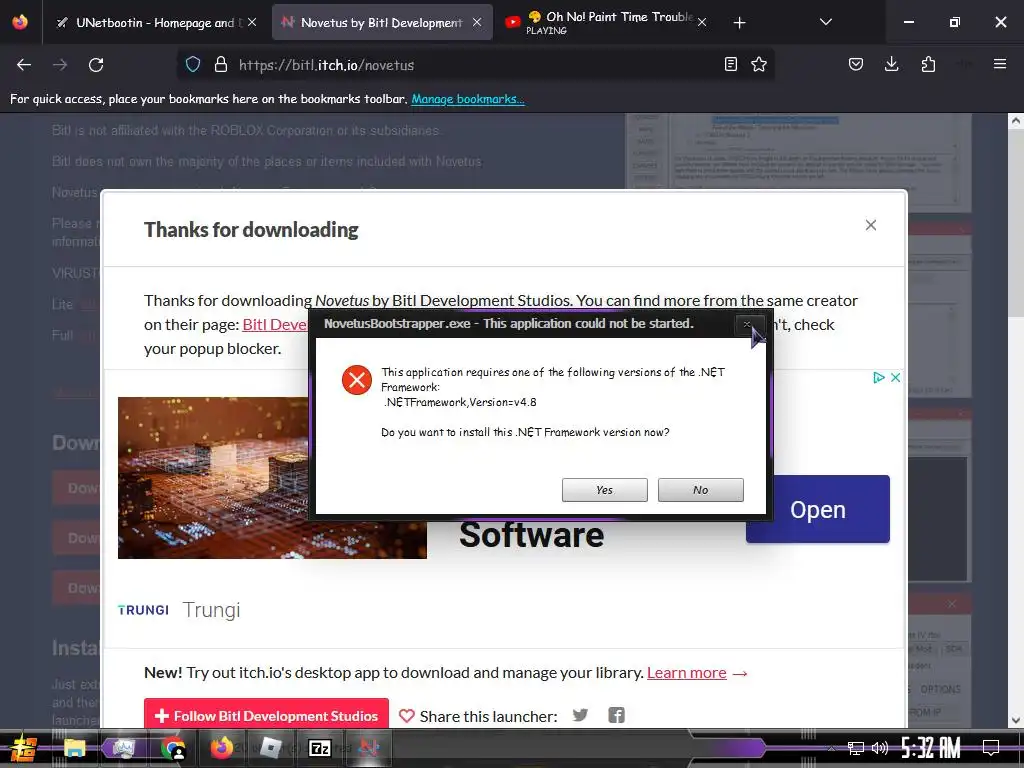This screenshot has width=1024, height=768.
Task: Click the AdChoices triangle icon
Action: (x=879, y=377)
